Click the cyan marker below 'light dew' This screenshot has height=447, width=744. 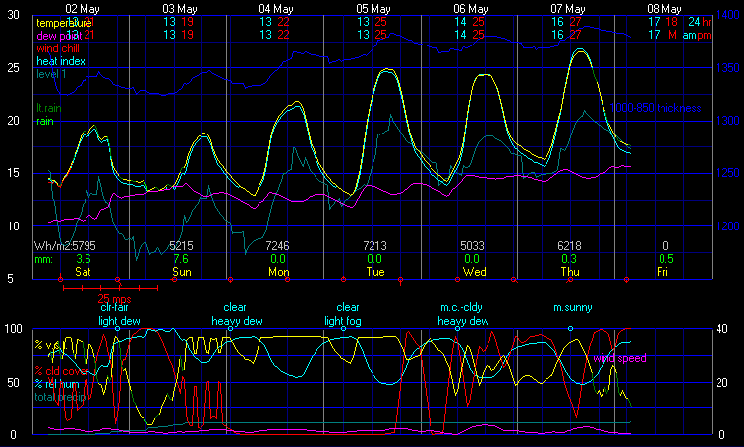118,328
